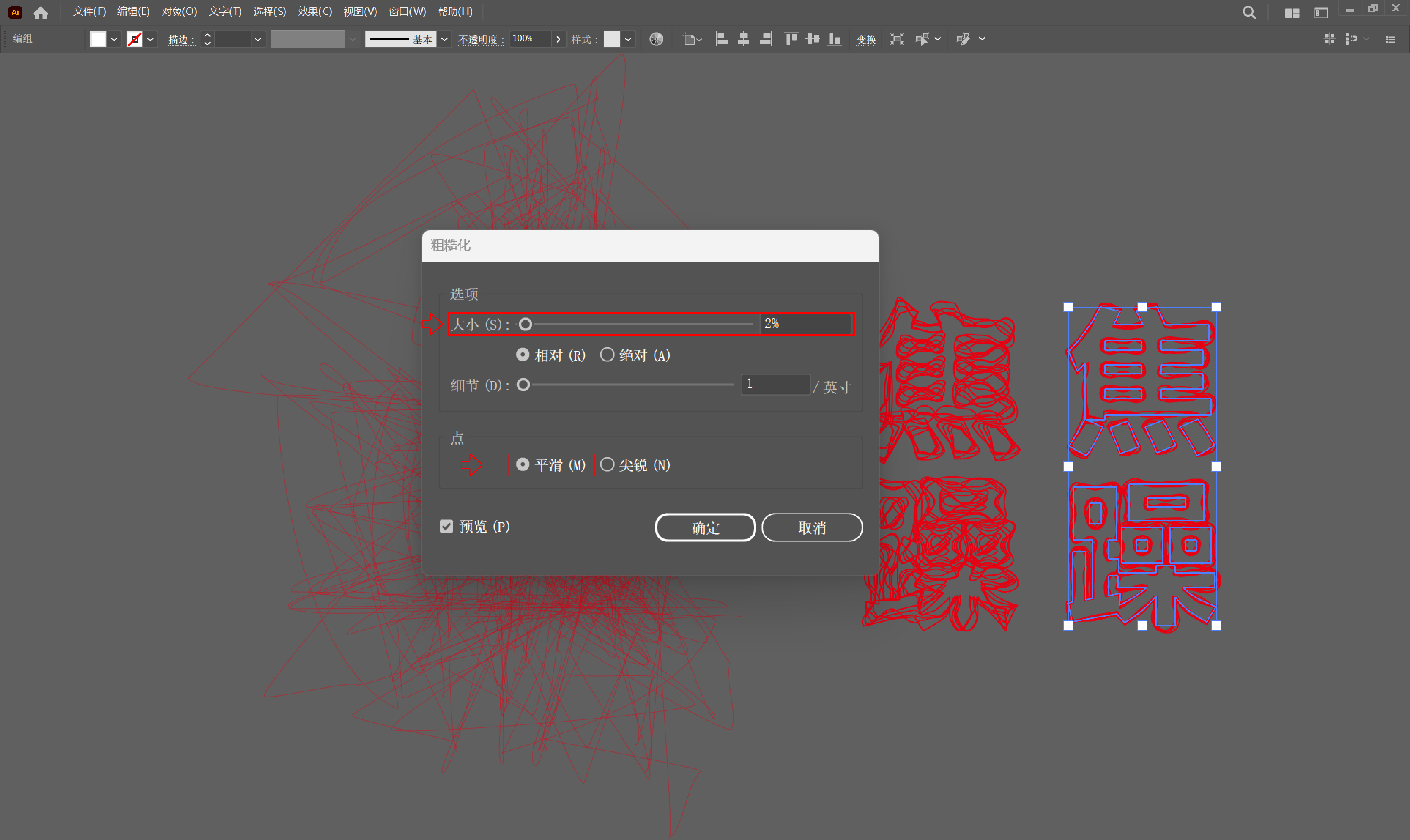
Task: Click the align-to artboard icon
Action: [692, 39]
